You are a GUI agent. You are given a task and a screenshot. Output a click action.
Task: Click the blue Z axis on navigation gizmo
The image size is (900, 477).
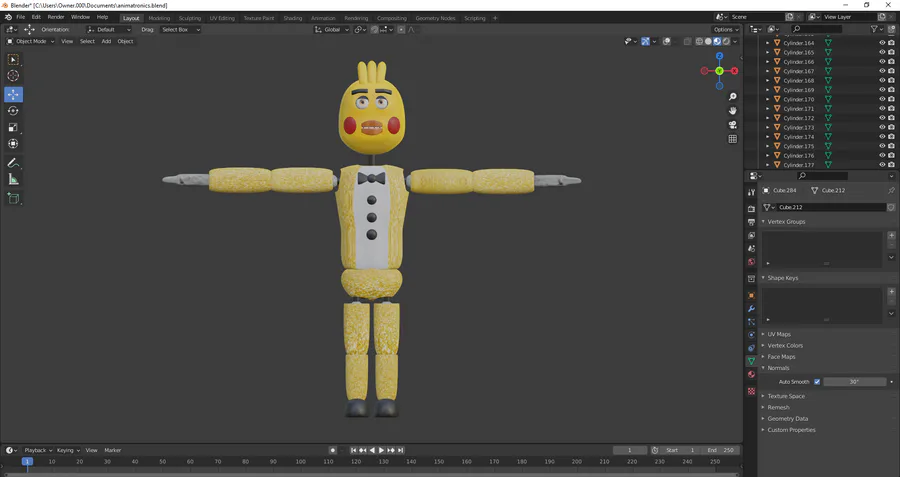(719, 56)
